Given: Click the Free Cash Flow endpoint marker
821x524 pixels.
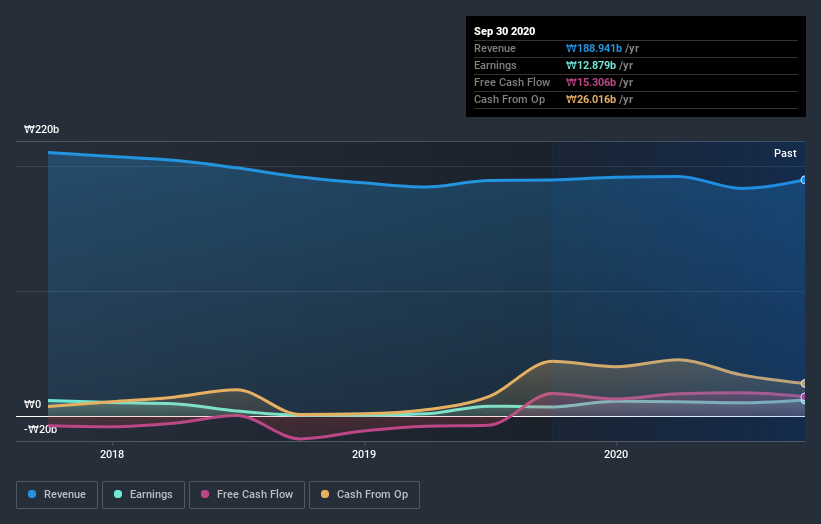Looking at the screenshot, I should 804,397.
